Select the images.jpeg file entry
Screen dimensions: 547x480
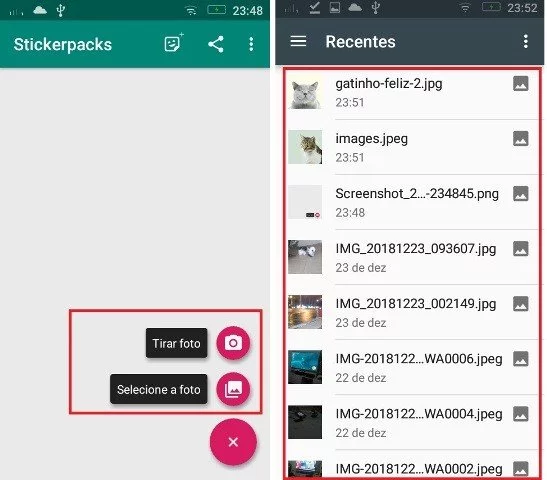413,148
